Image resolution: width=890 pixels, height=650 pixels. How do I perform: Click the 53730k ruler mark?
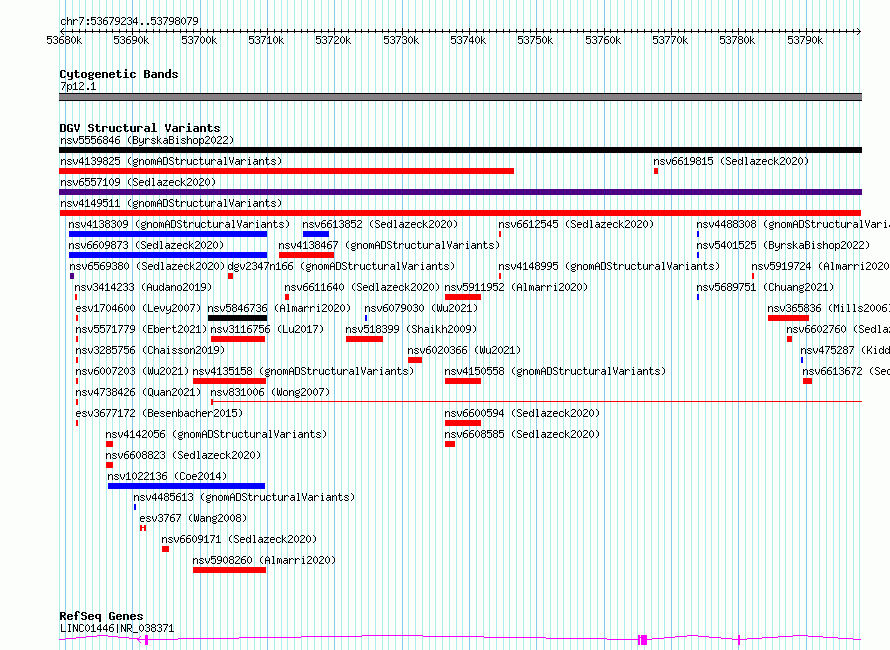(401, 40)
